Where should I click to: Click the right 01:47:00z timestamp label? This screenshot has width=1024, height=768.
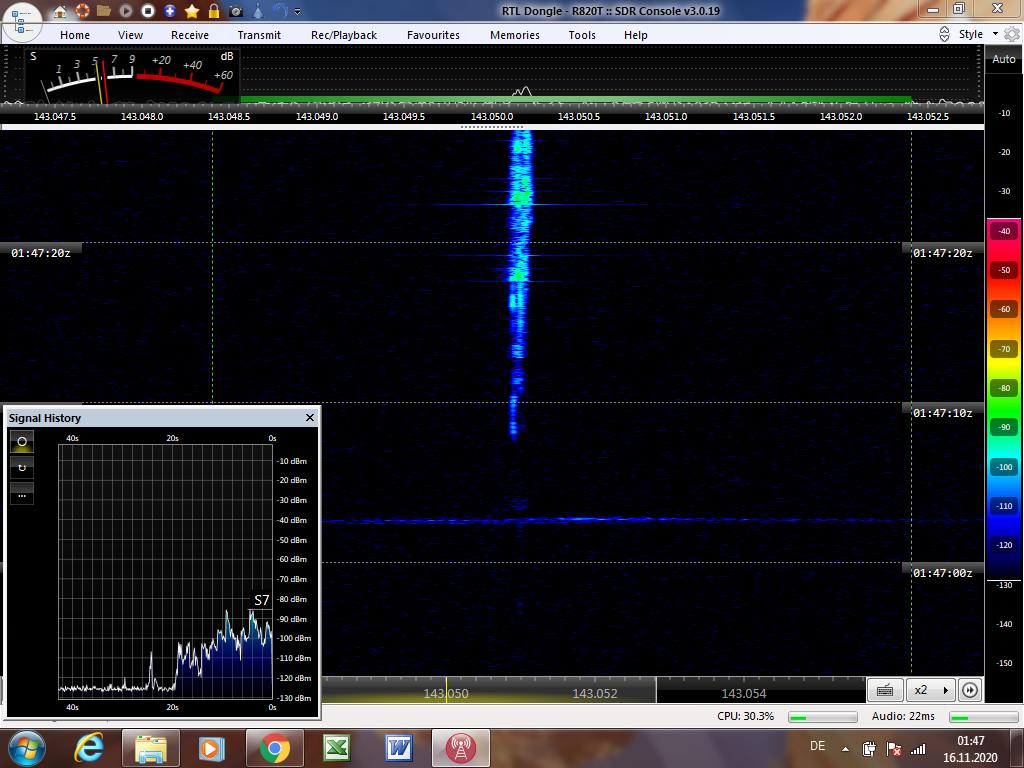click(x=943, y=573)
